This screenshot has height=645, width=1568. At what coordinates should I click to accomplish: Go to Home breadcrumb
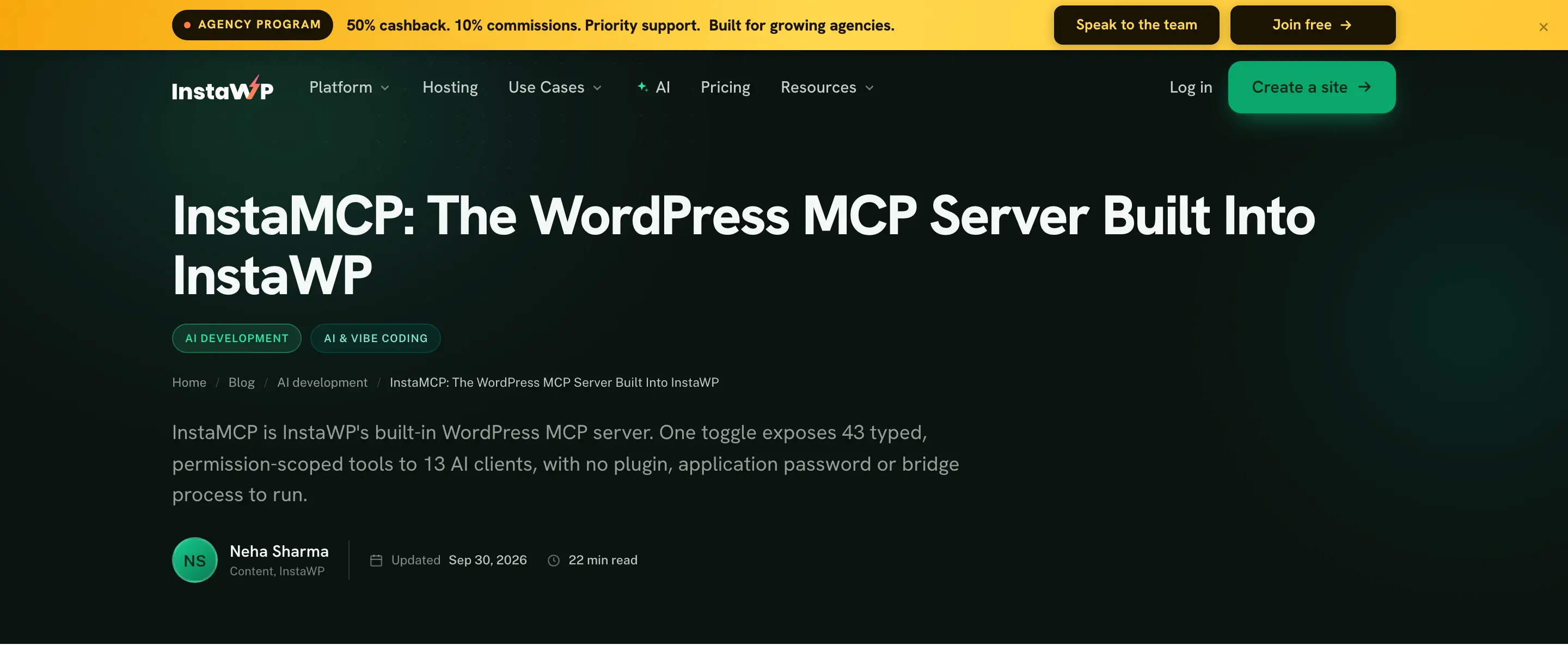(189, 382)
